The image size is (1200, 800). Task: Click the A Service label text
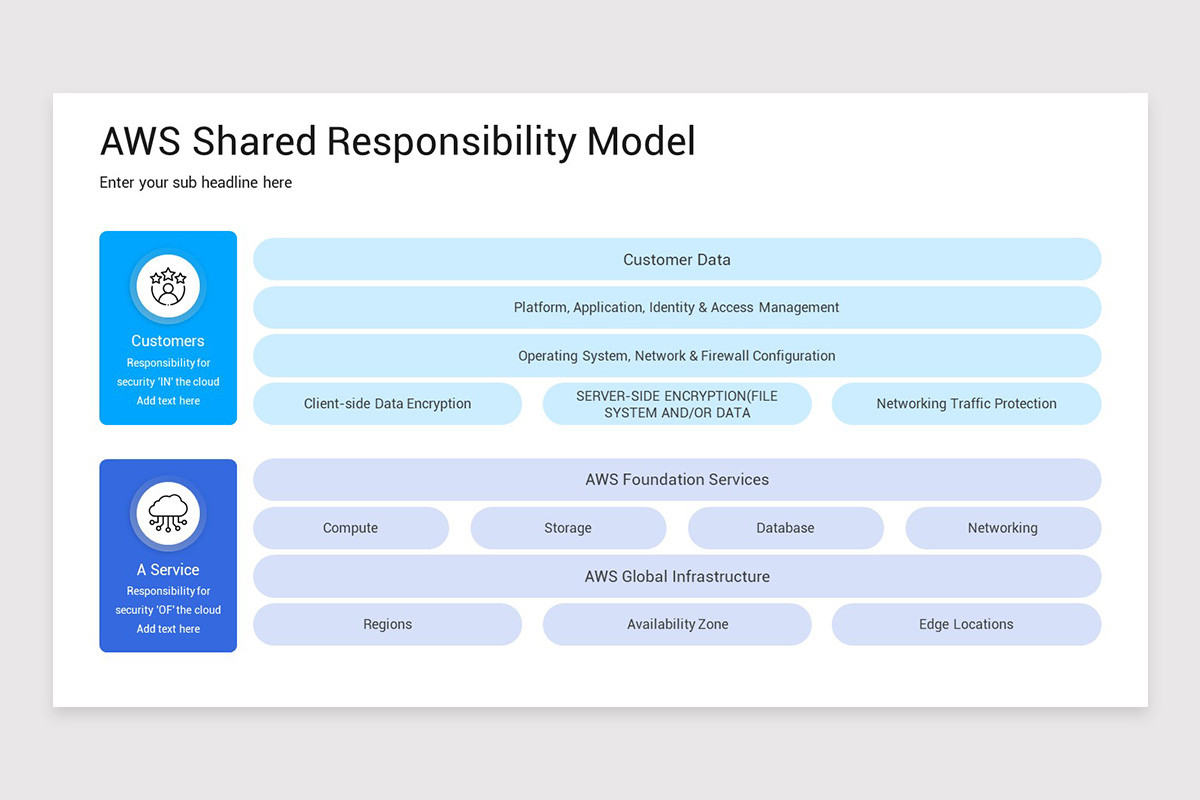[x=168, y=570]
